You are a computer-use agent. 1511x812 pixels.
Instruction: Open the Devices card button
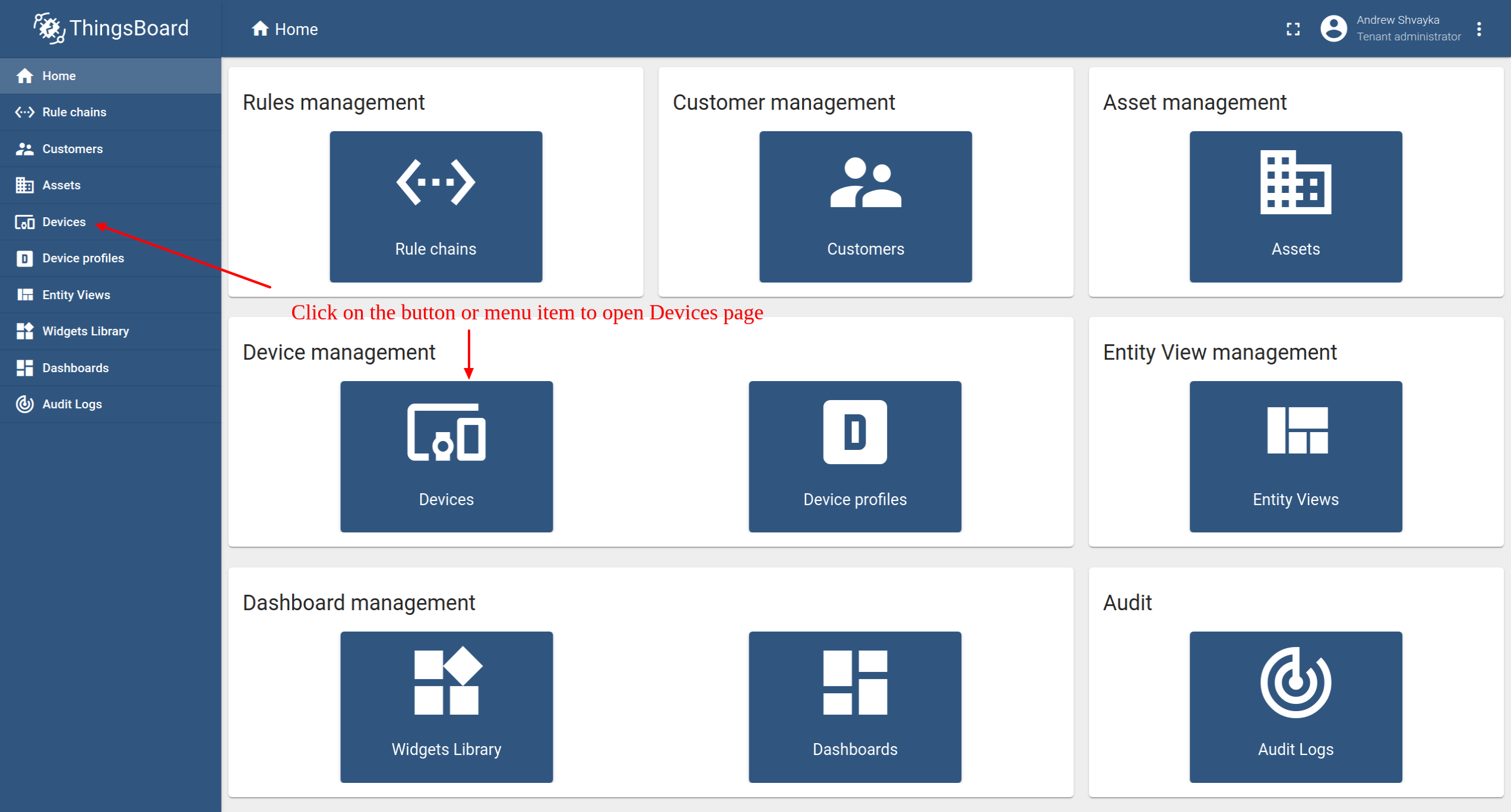coord(446,456)
